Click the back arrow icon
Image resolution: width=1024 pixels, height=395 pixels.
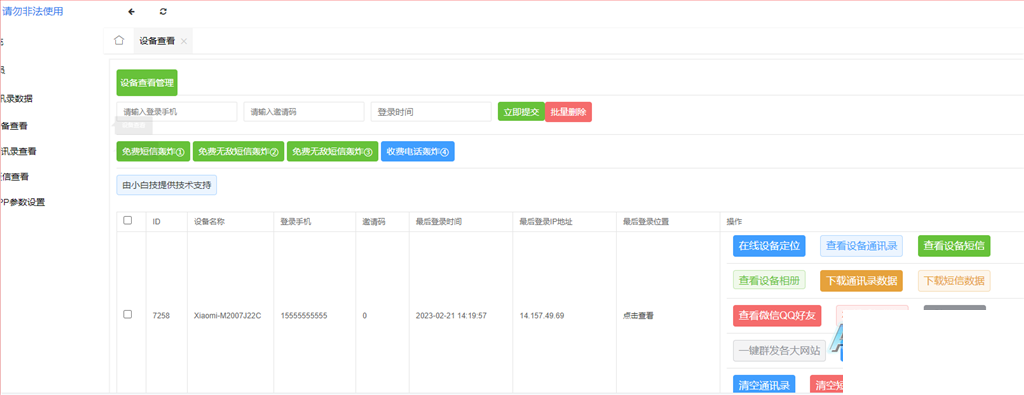(x=132, y=12)
